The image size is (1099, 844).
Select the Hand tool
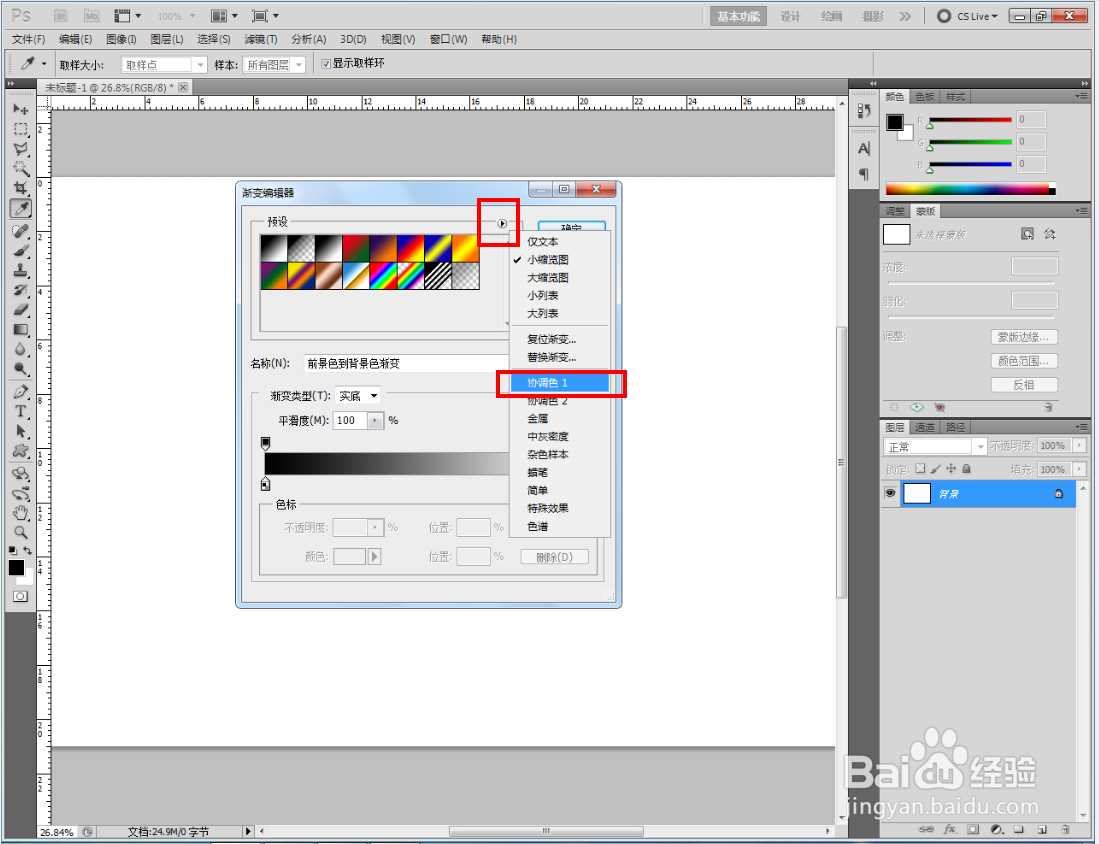click(x=20, y=513)
